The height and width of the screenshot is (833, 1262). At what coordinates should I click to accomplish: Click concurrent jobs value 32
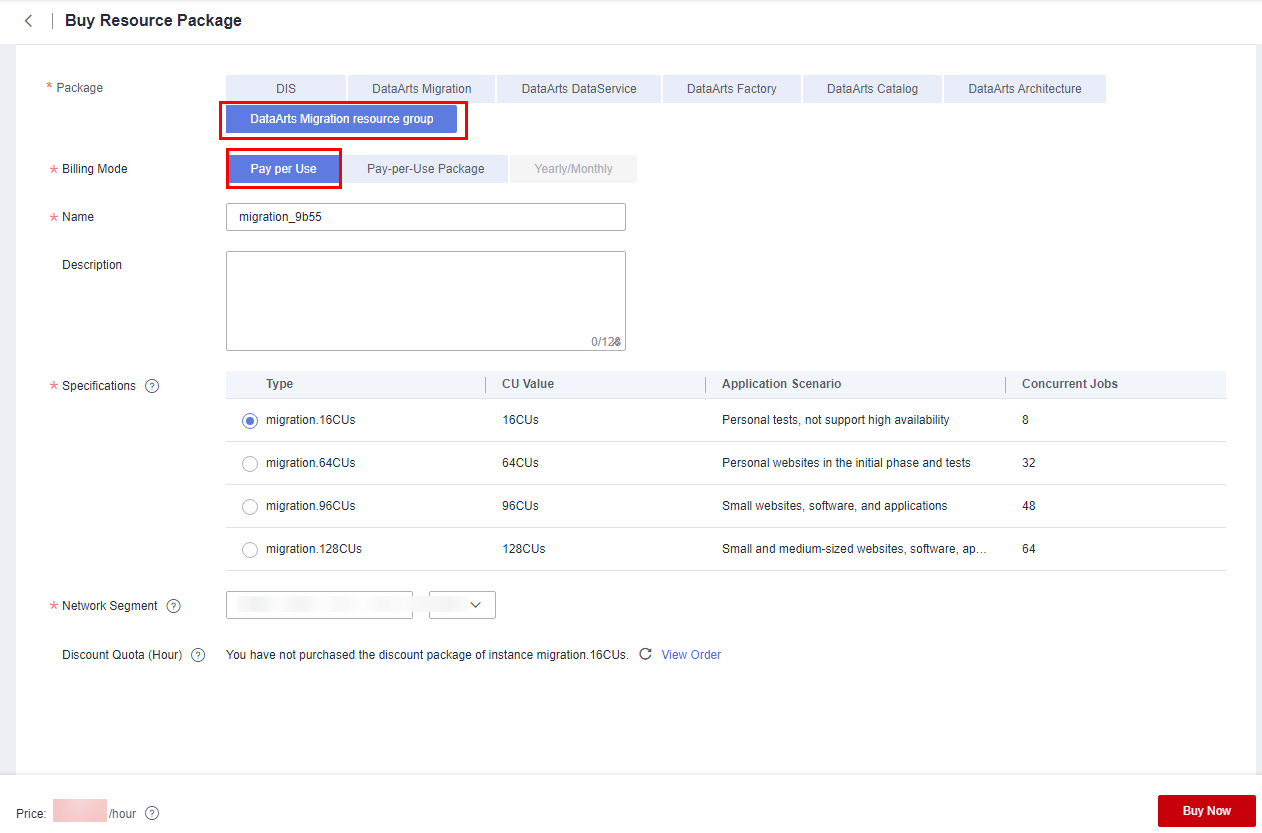[x=1029, y=463]
